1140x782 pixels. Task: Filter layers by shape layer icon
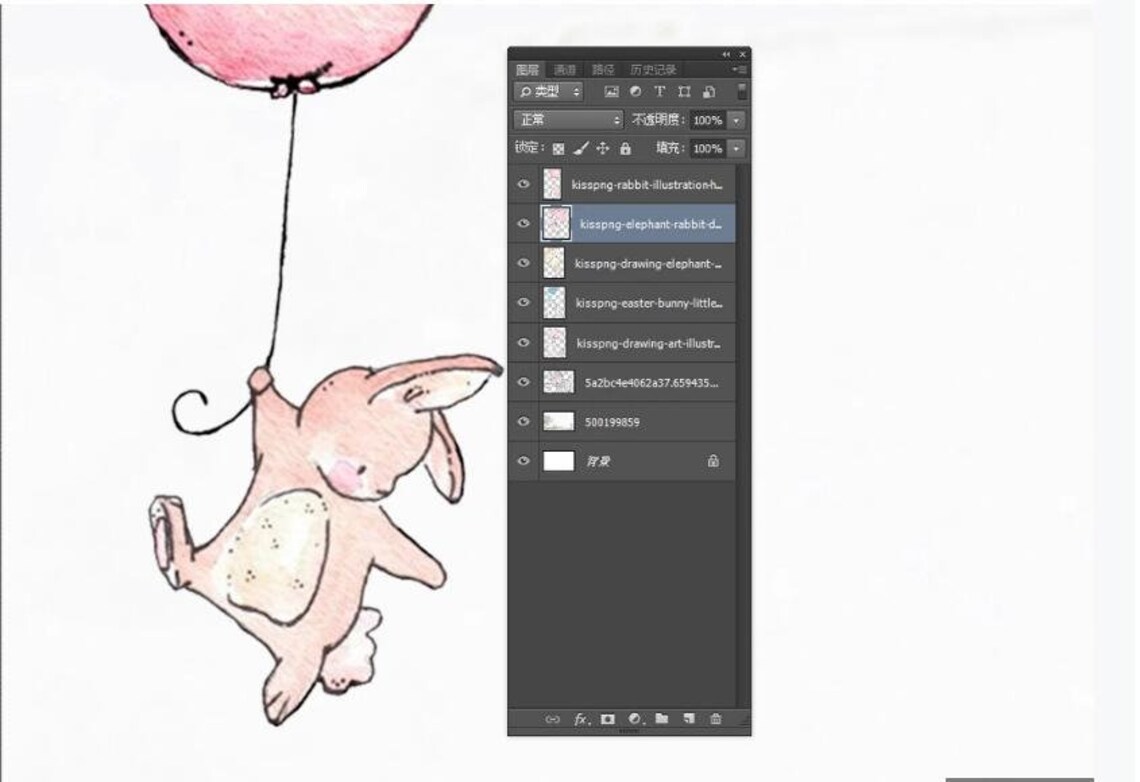[684, 92]
